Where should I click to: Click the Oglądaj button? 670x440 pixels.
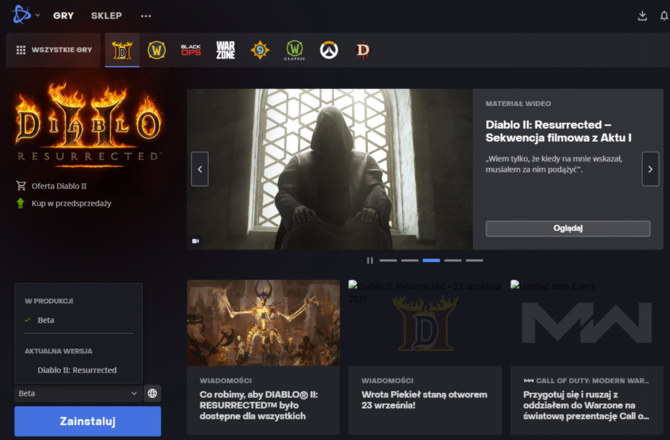click(x=568, y=229)
